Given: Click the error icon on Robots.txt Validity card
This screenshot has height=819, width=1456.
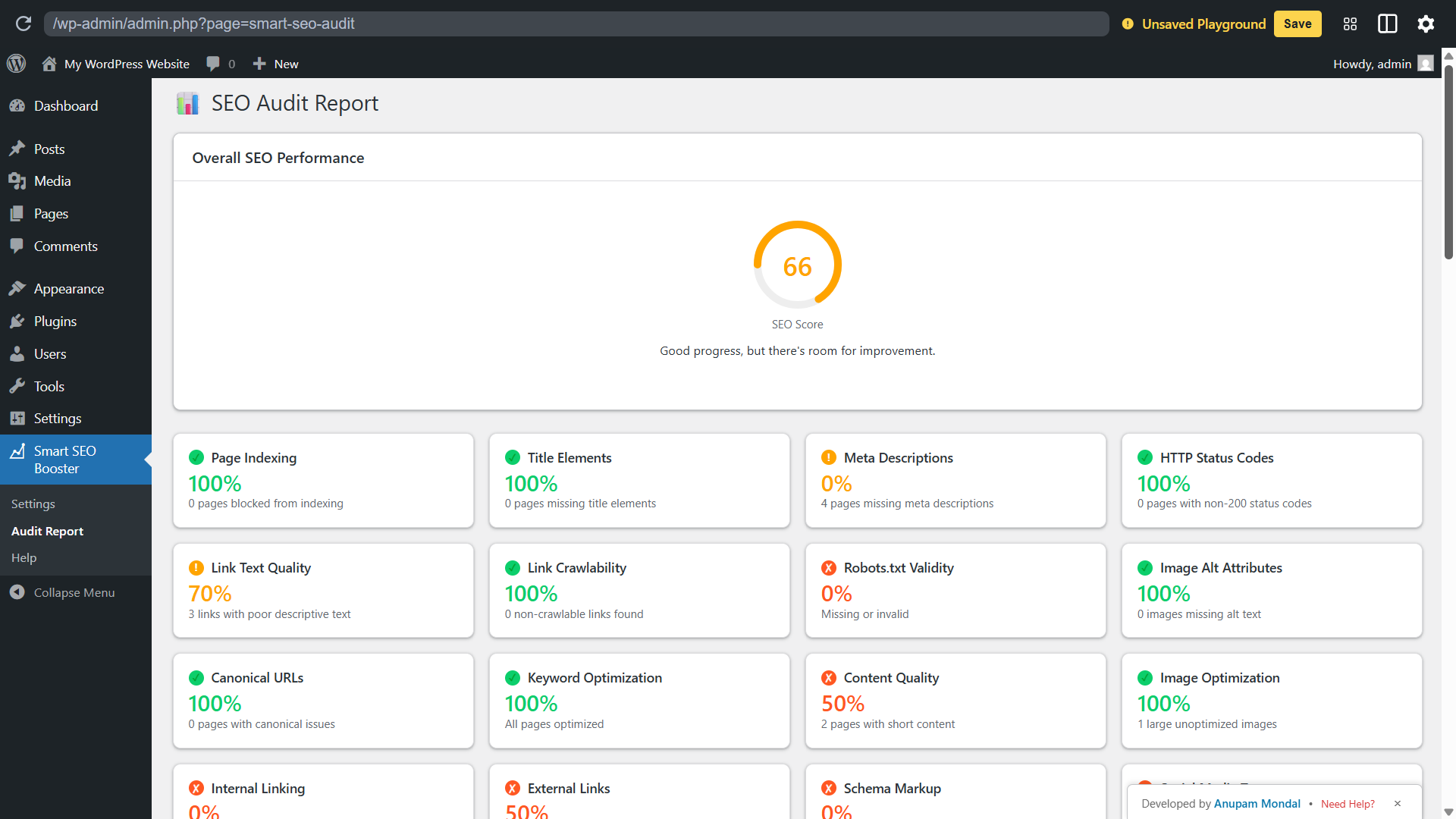Looking at the screenshot, I should pos(828,567).
